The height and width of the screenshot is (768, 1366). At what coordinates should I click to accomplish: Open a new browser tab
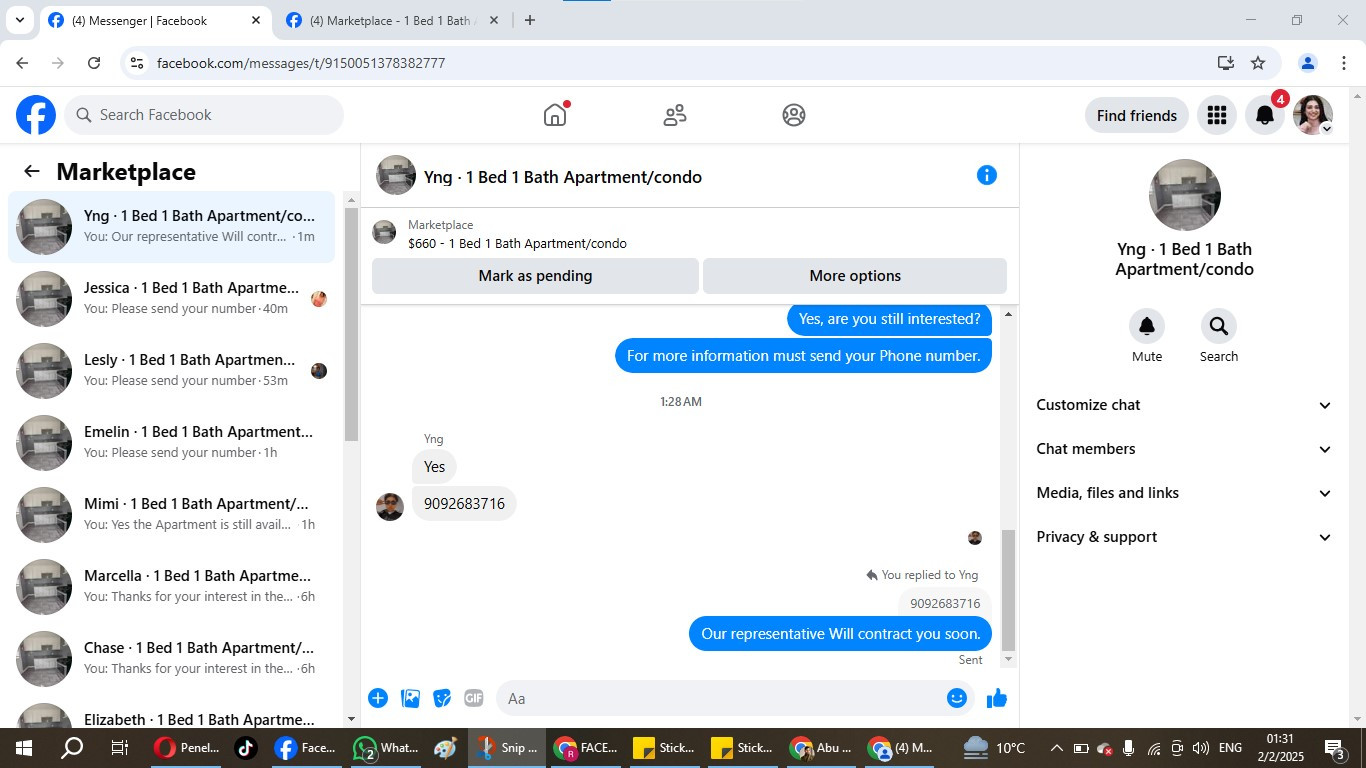530,20
